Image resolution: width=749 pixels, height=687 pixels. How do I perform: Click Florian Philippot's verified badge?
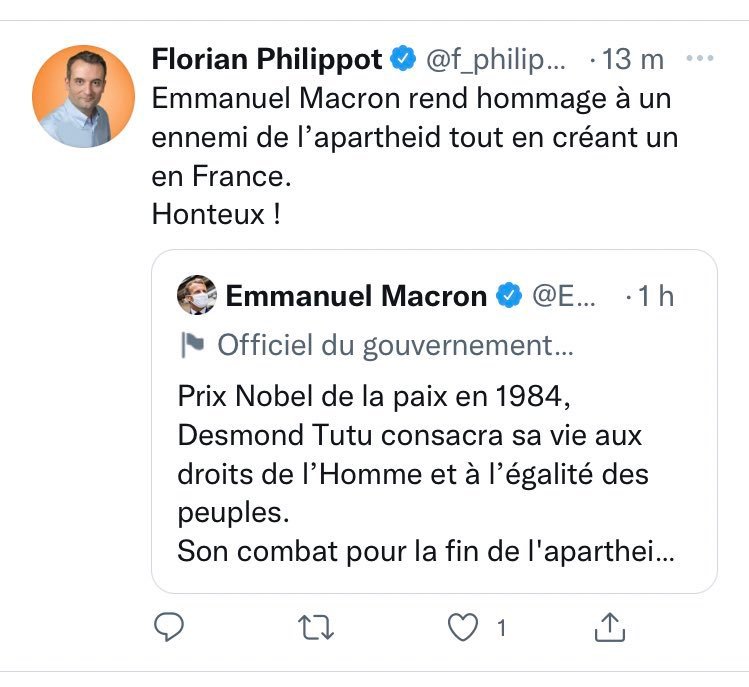(403, 60)
